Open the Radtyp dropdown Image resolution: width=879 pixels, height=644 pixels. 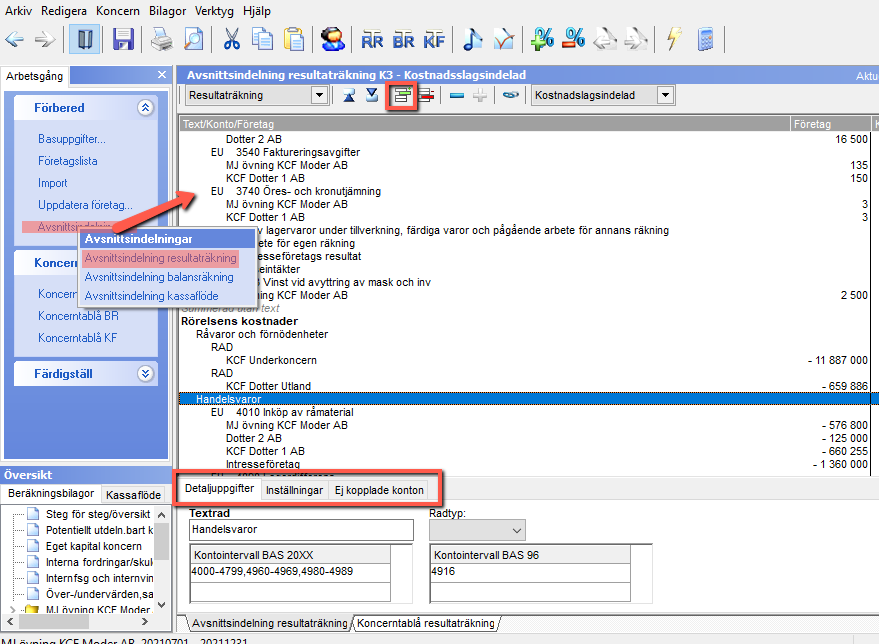click(478, 530)
